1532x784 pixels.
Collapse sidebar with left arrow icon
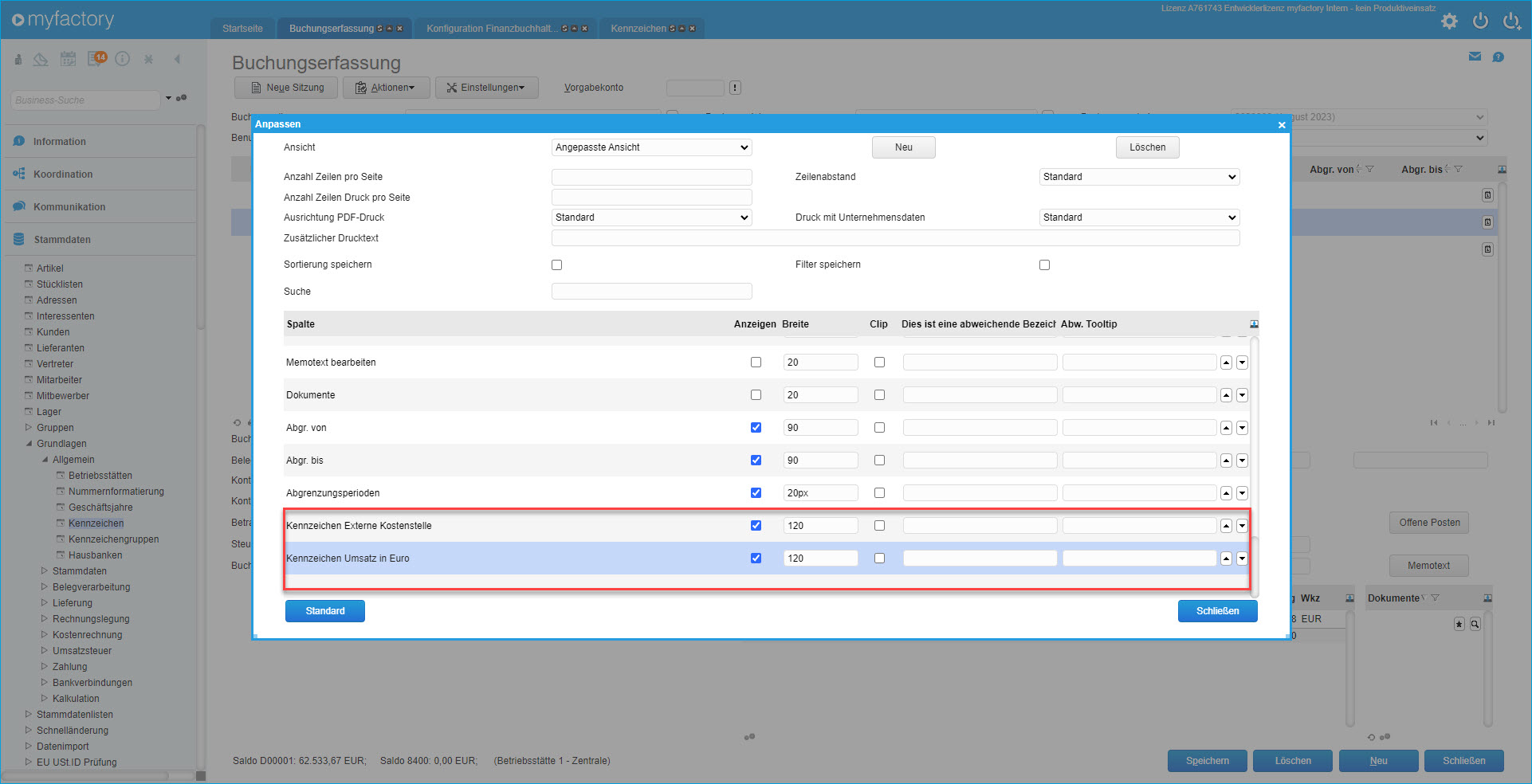pyautogui.click(x=177, y=59)
